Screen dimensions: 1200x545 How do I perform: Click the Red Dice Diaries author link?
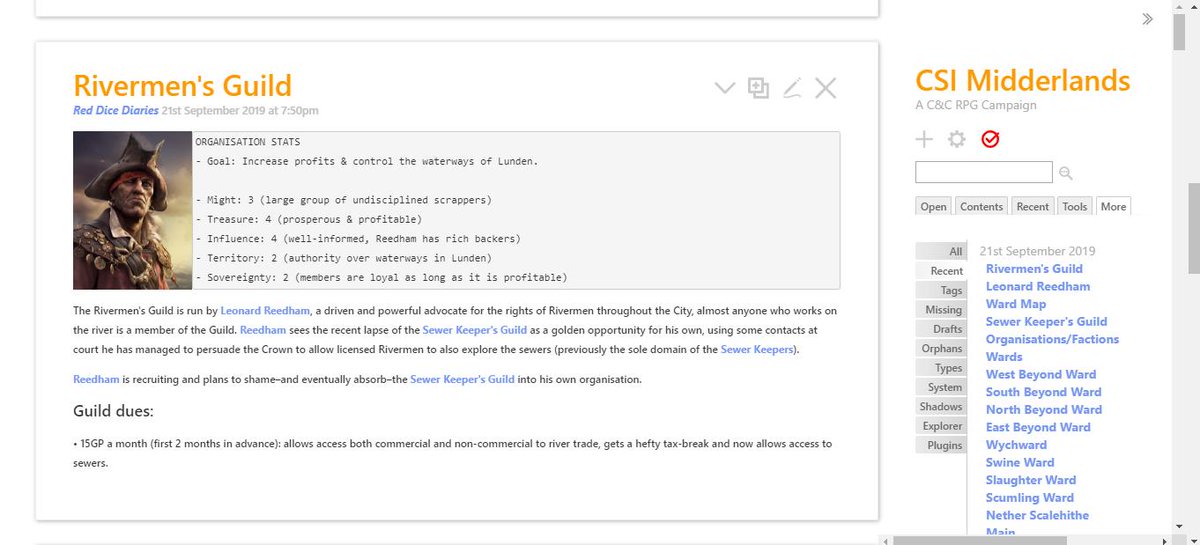(x=116, y=110)
